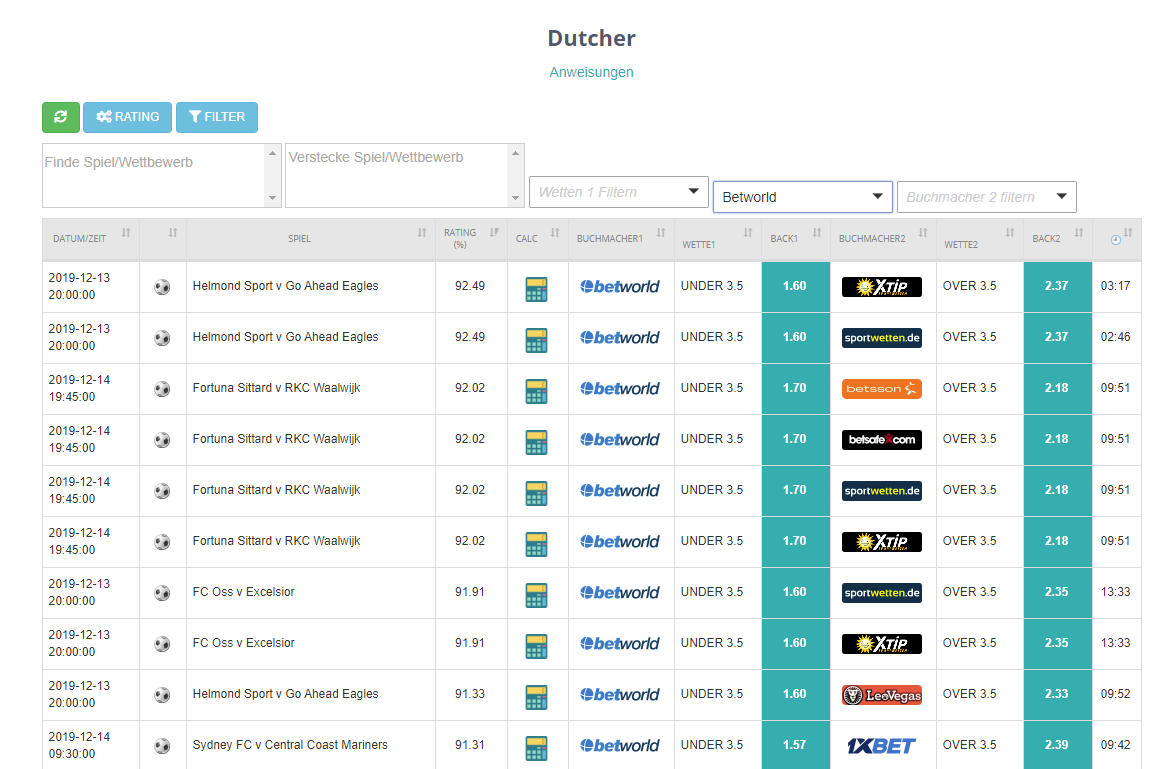1172x769 pixels.
Task: Click the betsafe.com bookmaker logo
Action: coord(881,439)
